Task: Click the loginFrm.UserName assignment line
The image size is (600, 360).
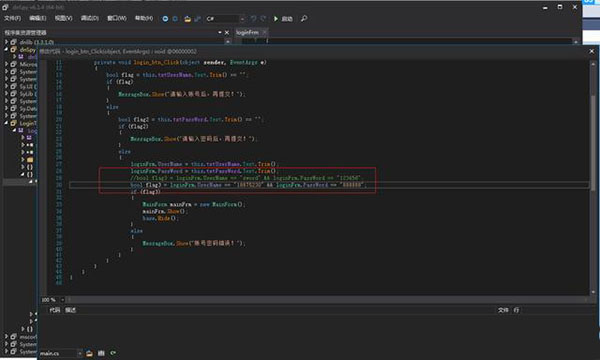Action: pyautogui.click(x=205, y=164)
